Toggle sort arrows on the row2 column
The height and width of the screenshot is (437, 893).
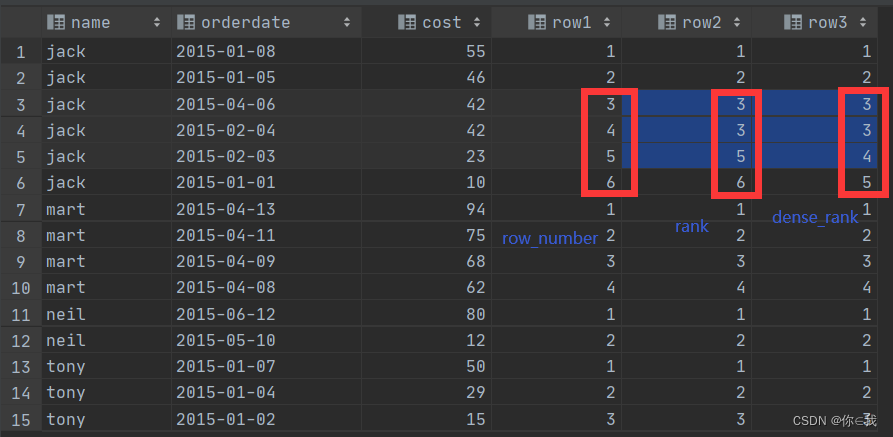[x=737, y=22]
